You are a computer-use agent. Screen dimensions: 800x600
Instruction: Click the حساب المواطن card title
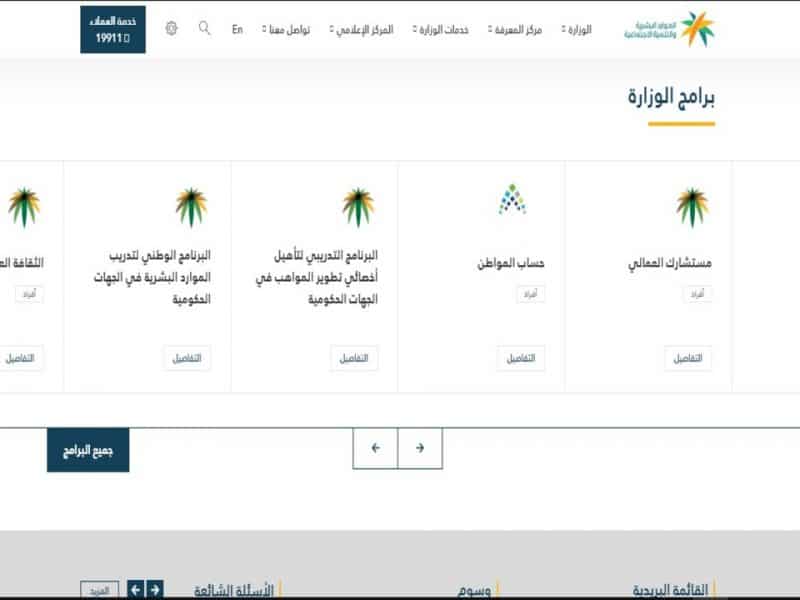tap(511, 263)
